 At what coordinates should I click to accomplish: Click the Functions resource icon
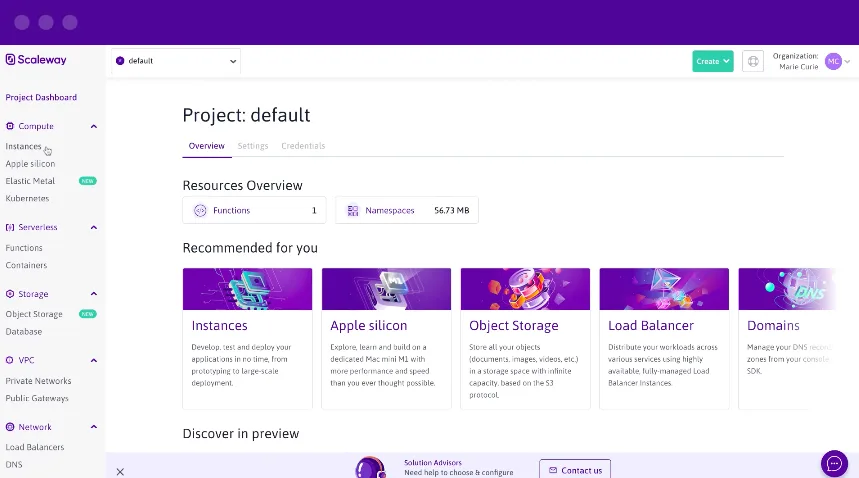pyautogui.click(x=201, y=210)
